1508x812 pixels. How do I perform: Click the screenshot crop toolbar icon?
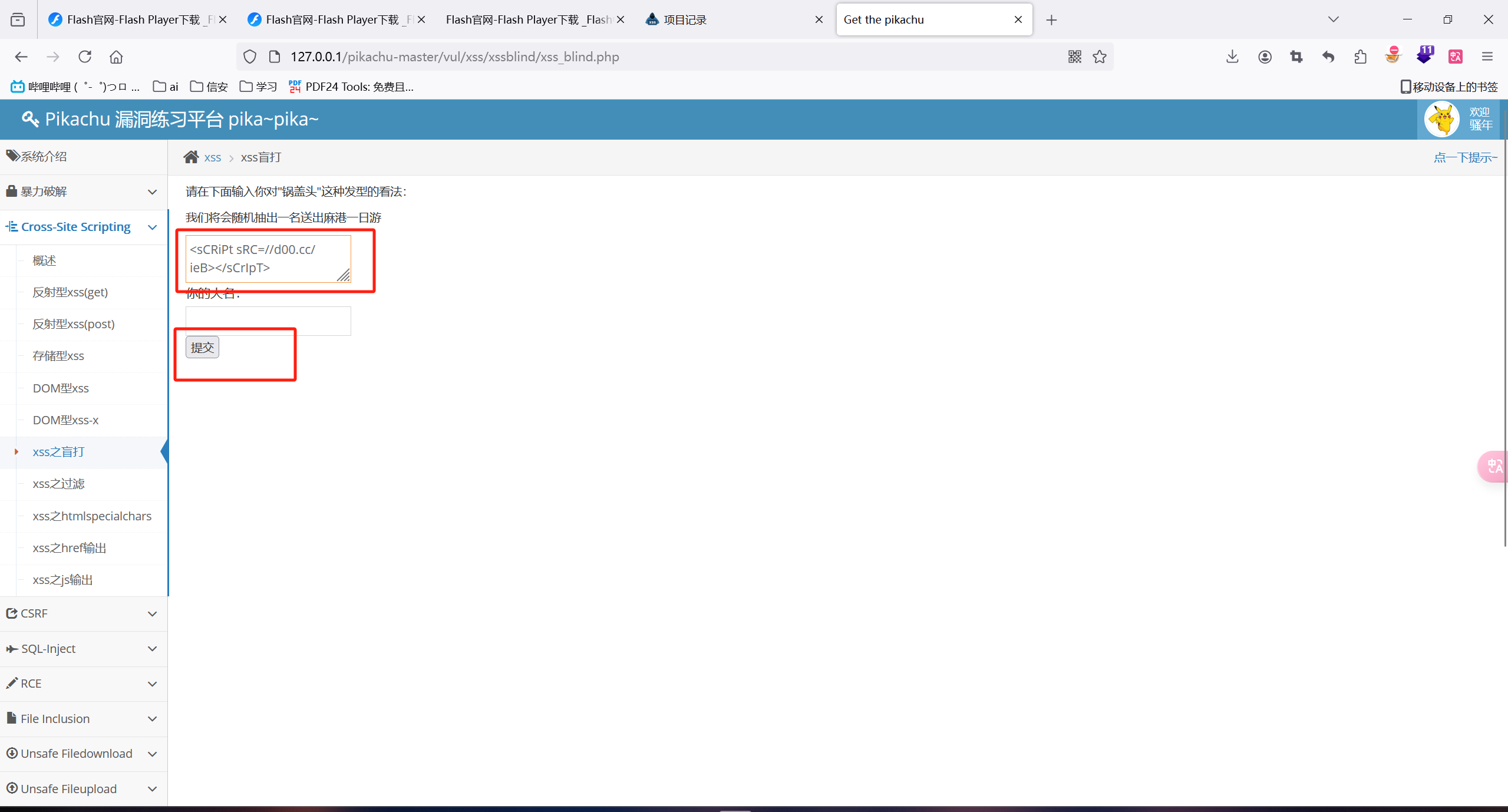click(1296, 57)
